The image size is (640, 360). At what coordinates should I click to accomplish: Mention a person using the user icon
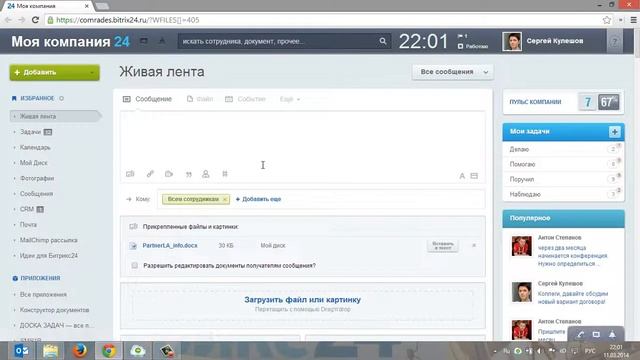pyautogui.click(x=206, y=174)
